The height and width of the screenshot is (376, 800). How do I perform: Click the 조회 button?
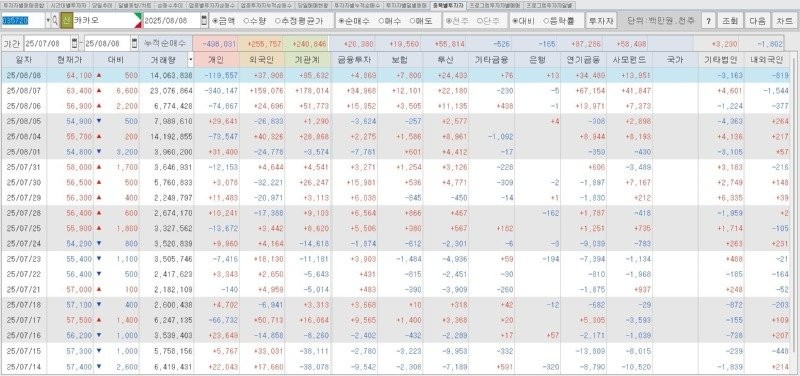(730, 21)
